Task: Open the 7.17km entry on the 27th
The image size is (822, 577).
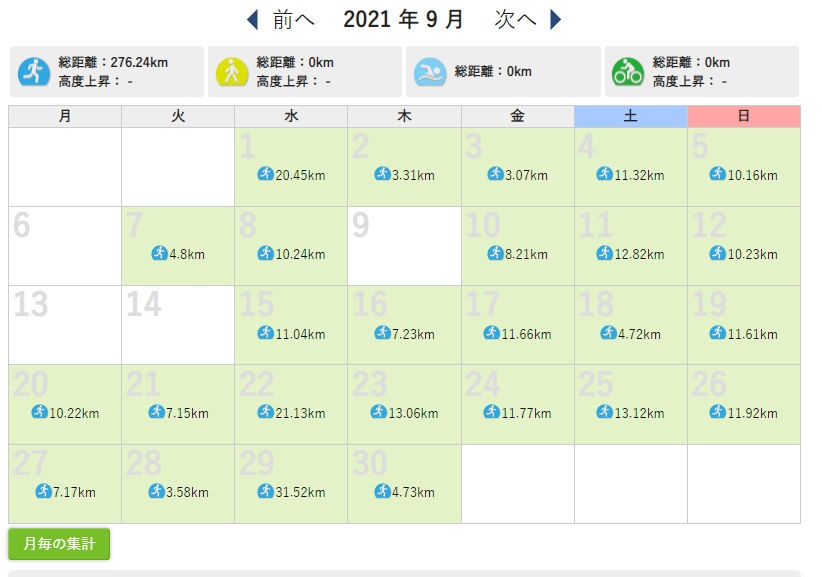Action: coord(65,492)
